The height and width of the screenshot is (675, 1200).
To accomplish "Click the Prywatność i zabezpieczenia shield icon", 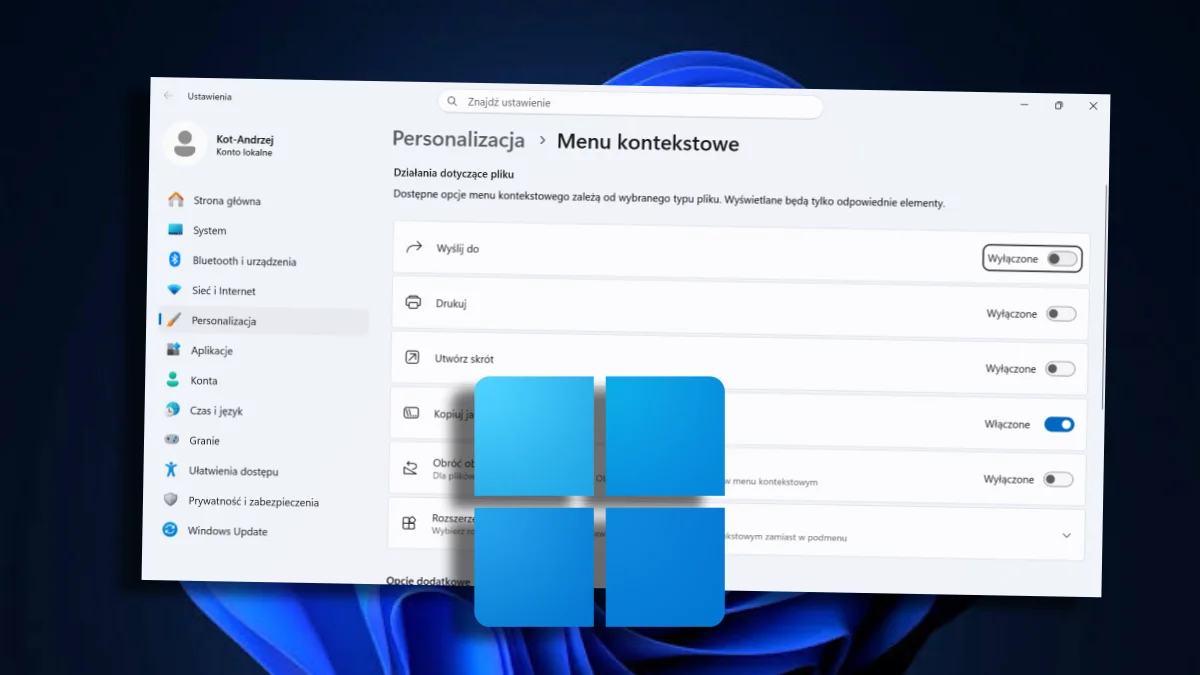I will pos(170,500).
